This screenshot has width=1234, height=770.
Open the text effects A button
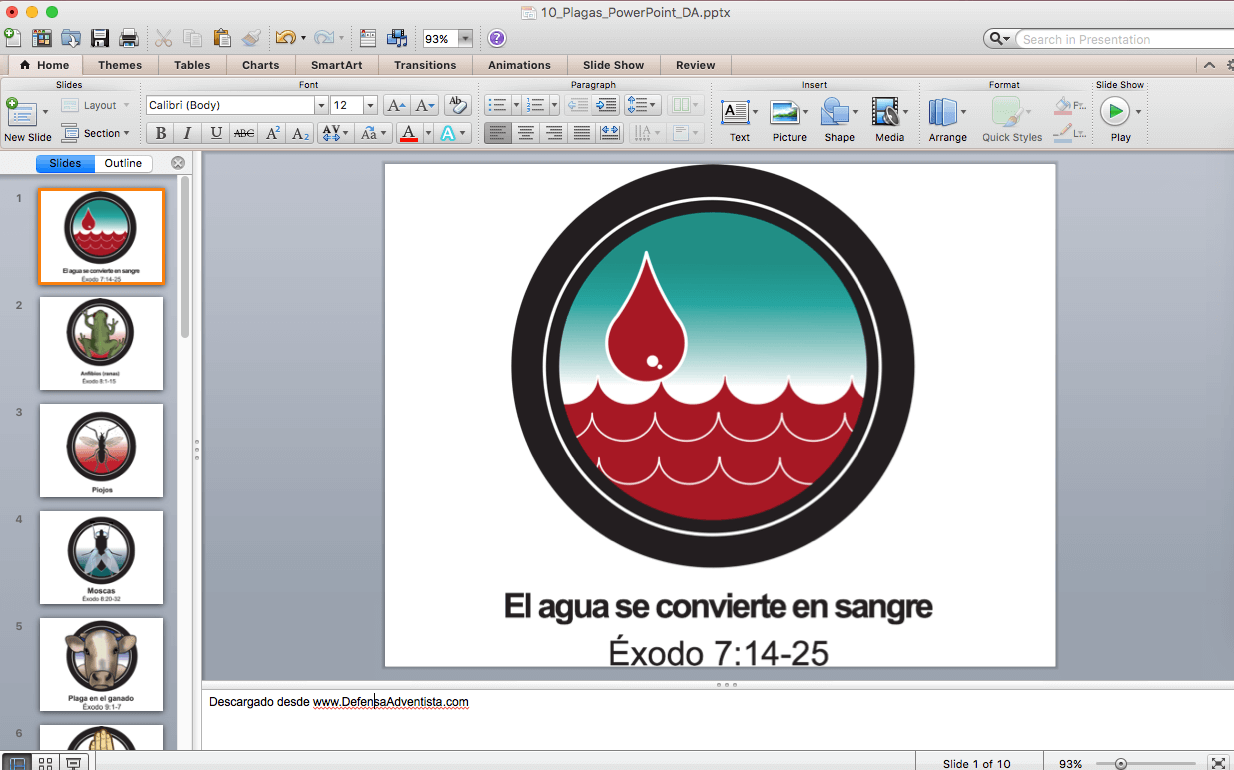point(449,133)
